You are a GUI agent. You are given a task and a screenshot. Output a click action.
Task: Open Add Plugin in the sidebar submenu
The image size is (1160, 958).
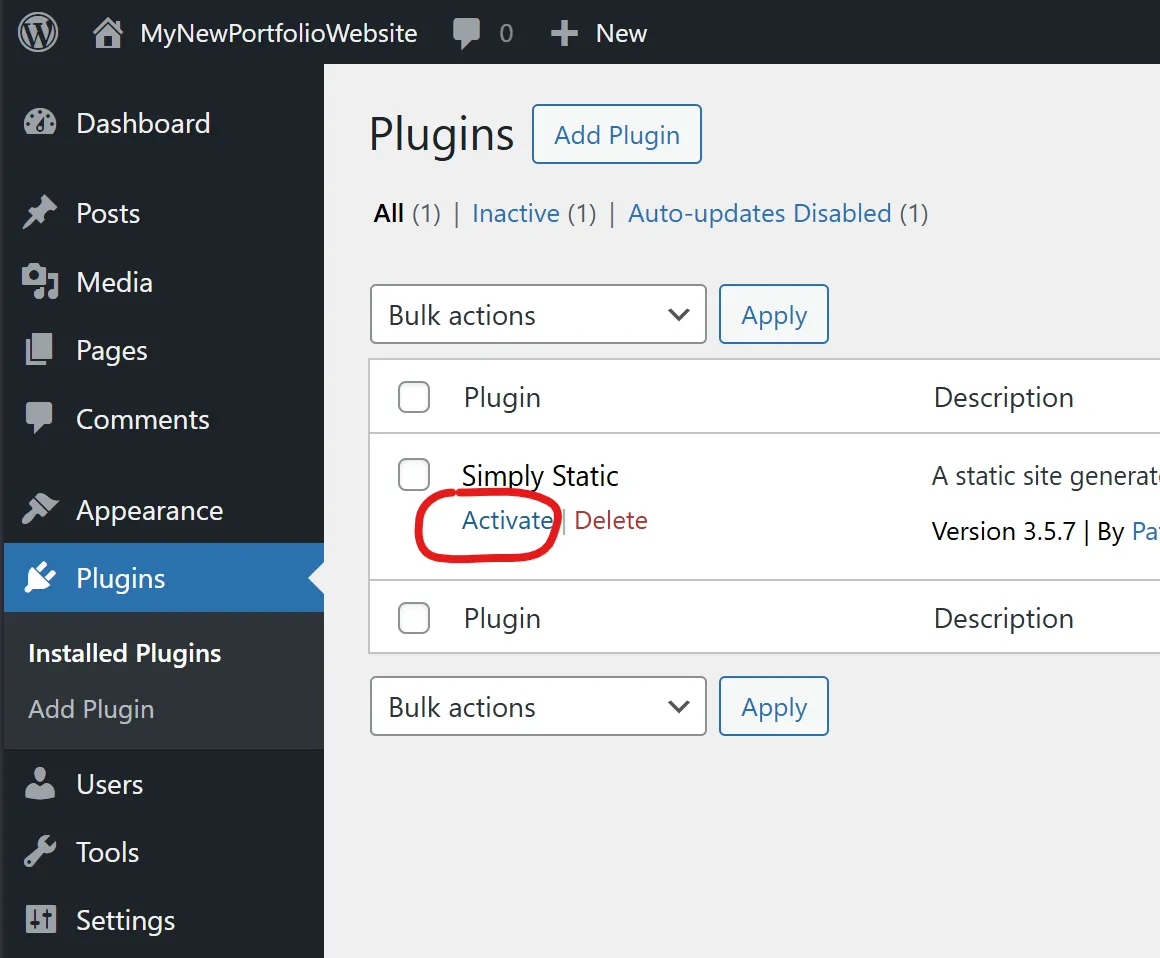91,709
